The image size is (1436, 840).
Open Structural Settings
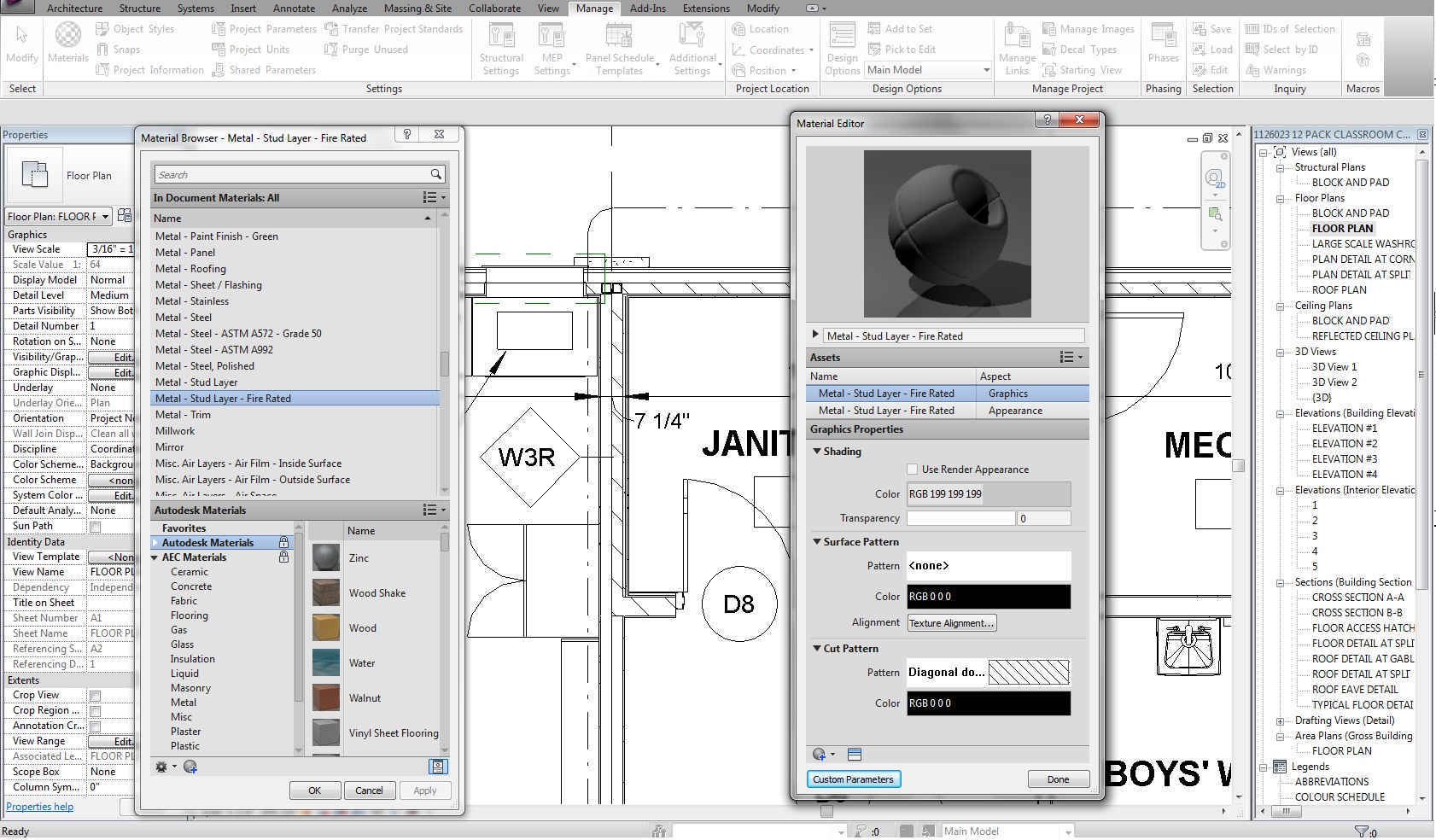tap(501, 50)
